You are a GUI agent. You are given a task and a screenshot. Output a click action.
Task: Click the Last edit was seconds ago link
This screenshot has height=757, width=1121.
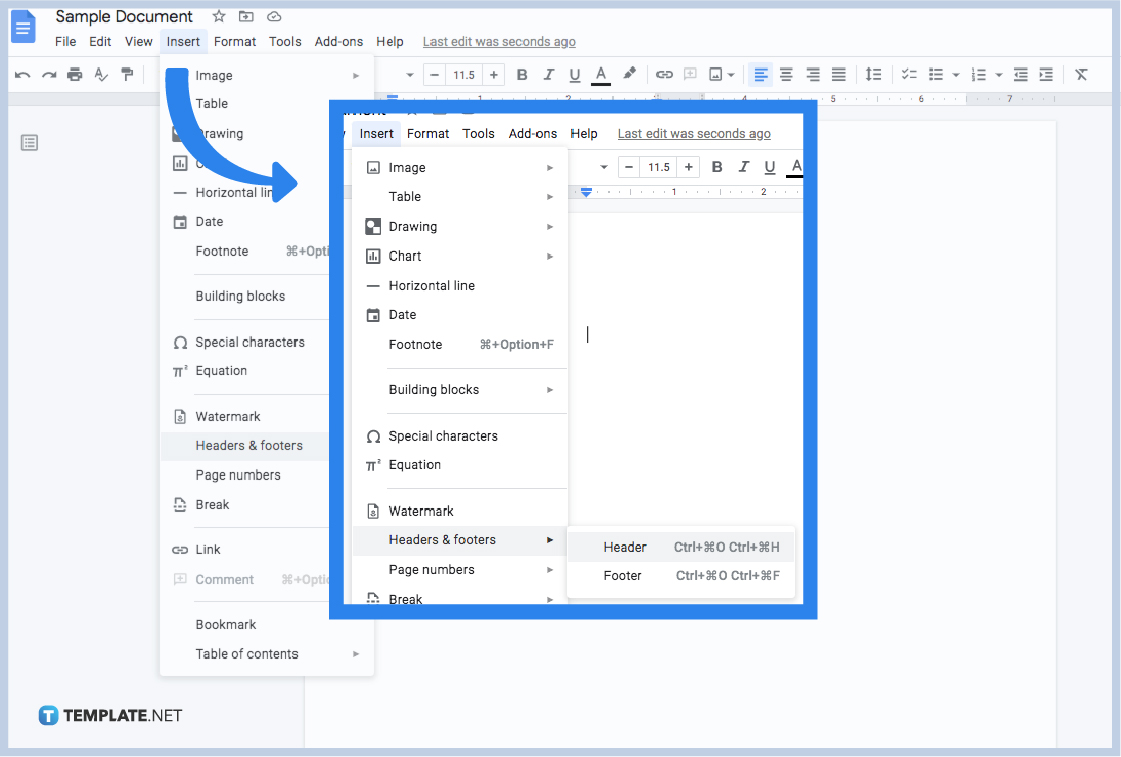694,133
